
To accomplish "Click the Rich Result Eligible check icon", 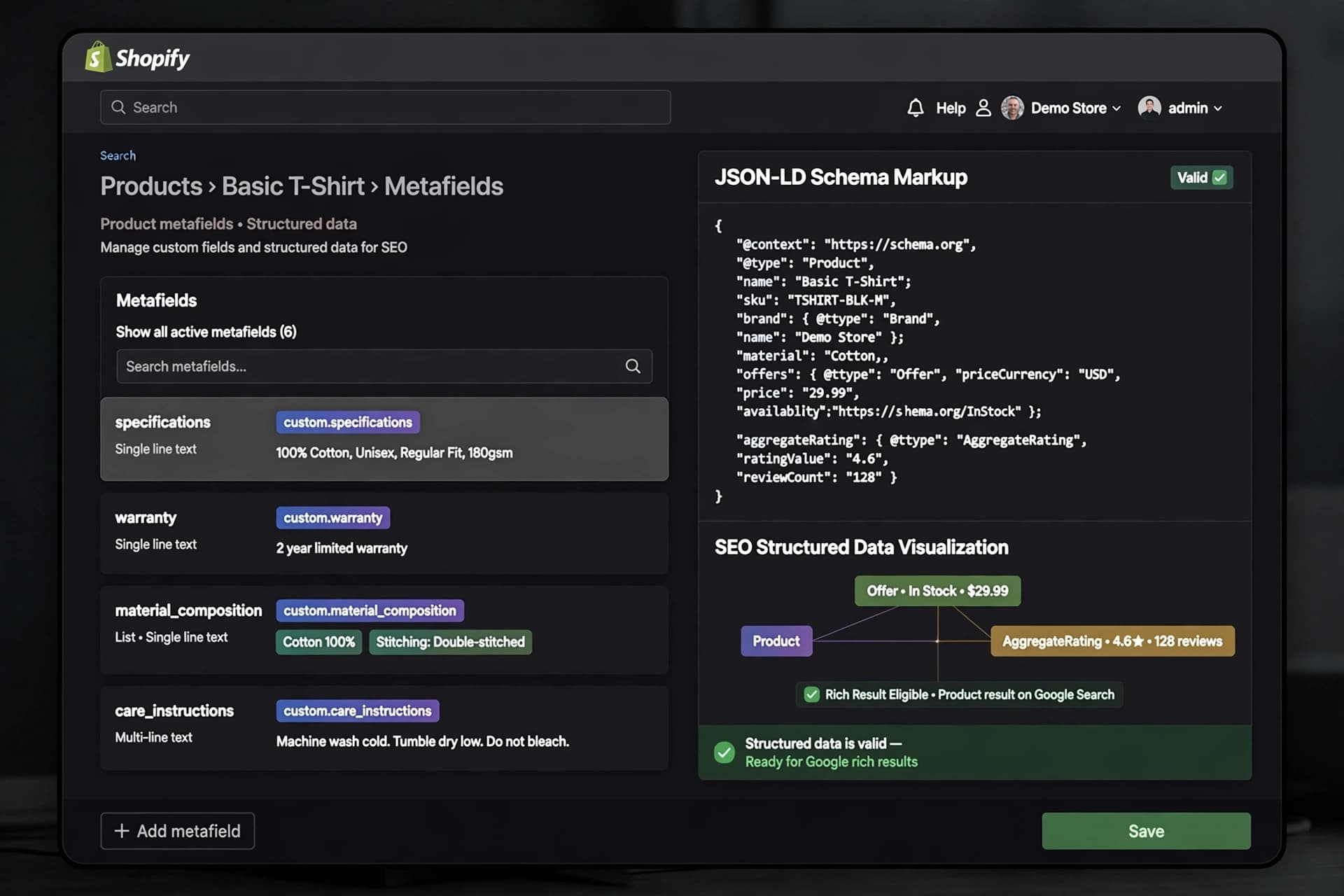I will (x=811, y=694).
